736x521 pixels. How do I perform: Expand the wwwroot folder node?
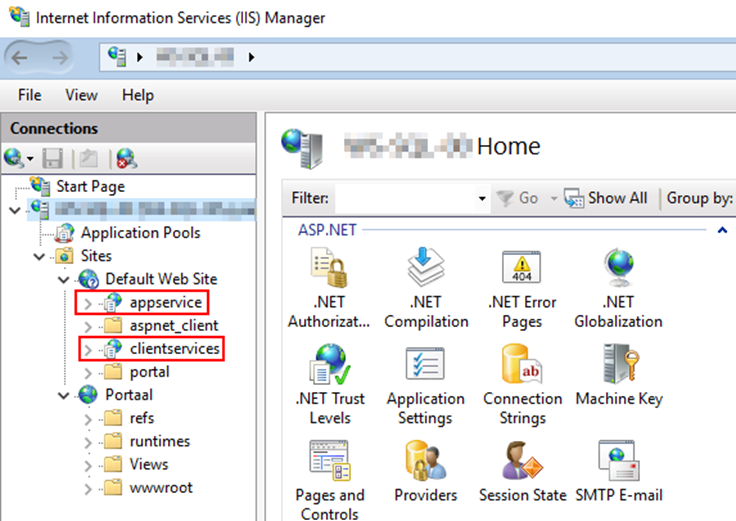[x=87, y=488]
